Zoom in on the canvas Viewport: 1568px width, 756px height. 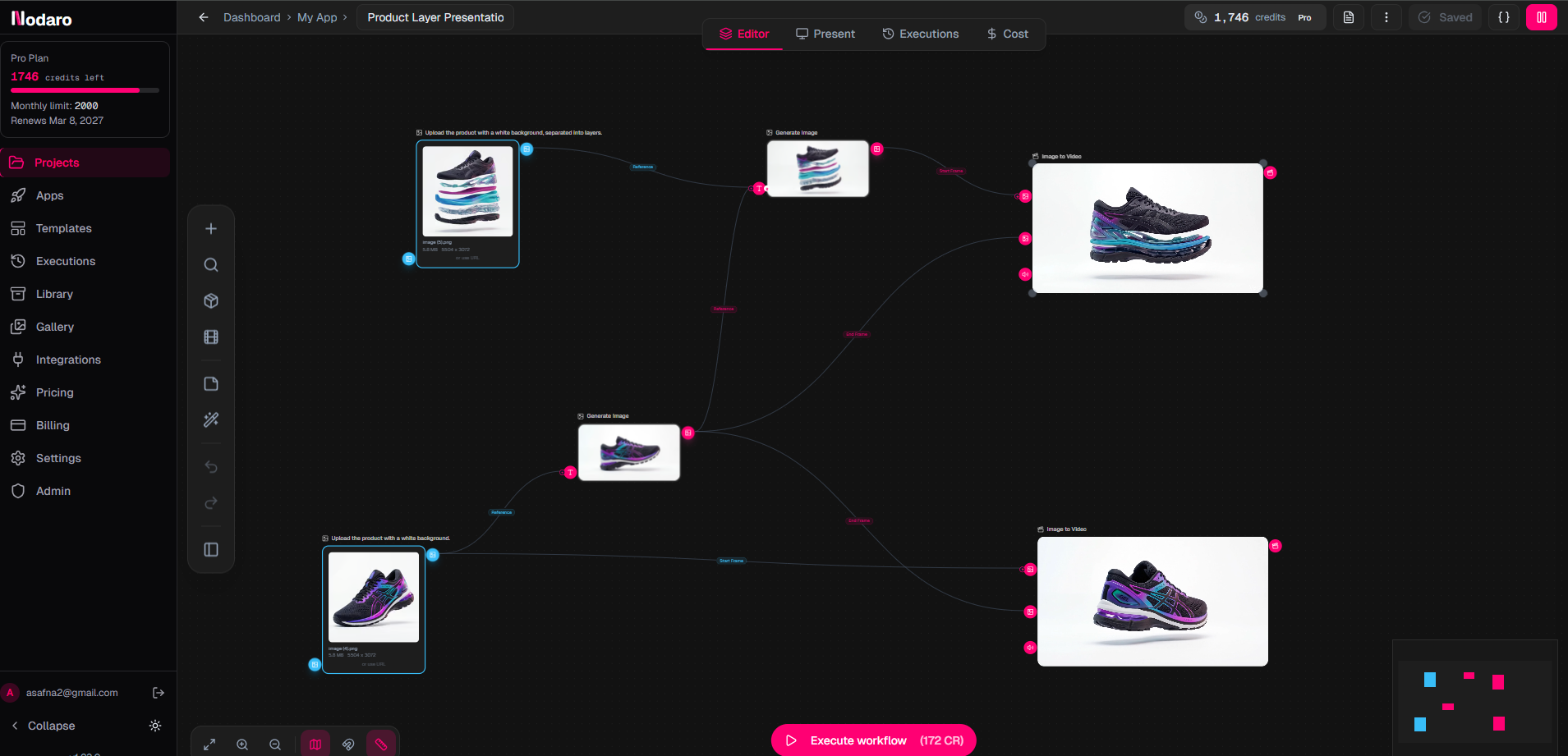(242, 745)
